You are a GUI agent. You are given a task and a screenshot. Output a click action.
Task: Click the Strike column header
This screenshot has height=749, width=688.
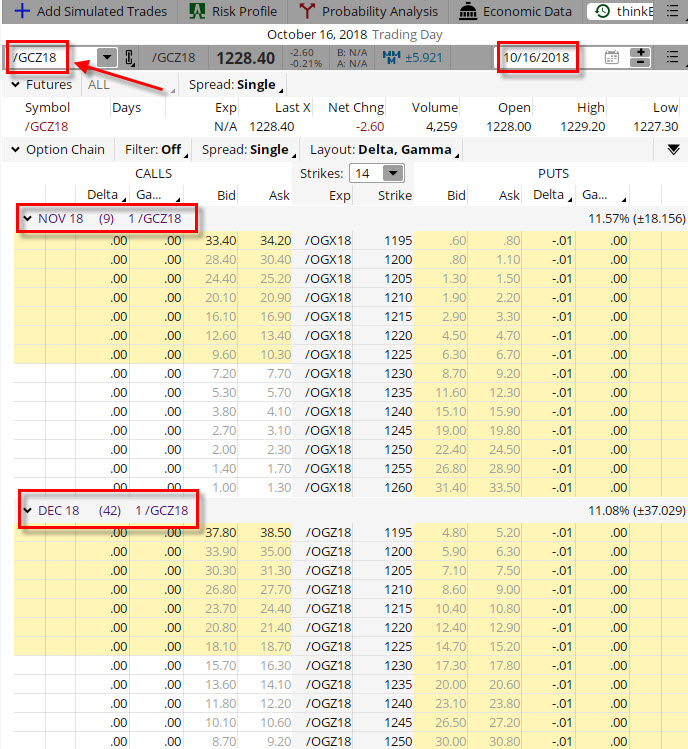coord(394,195)
